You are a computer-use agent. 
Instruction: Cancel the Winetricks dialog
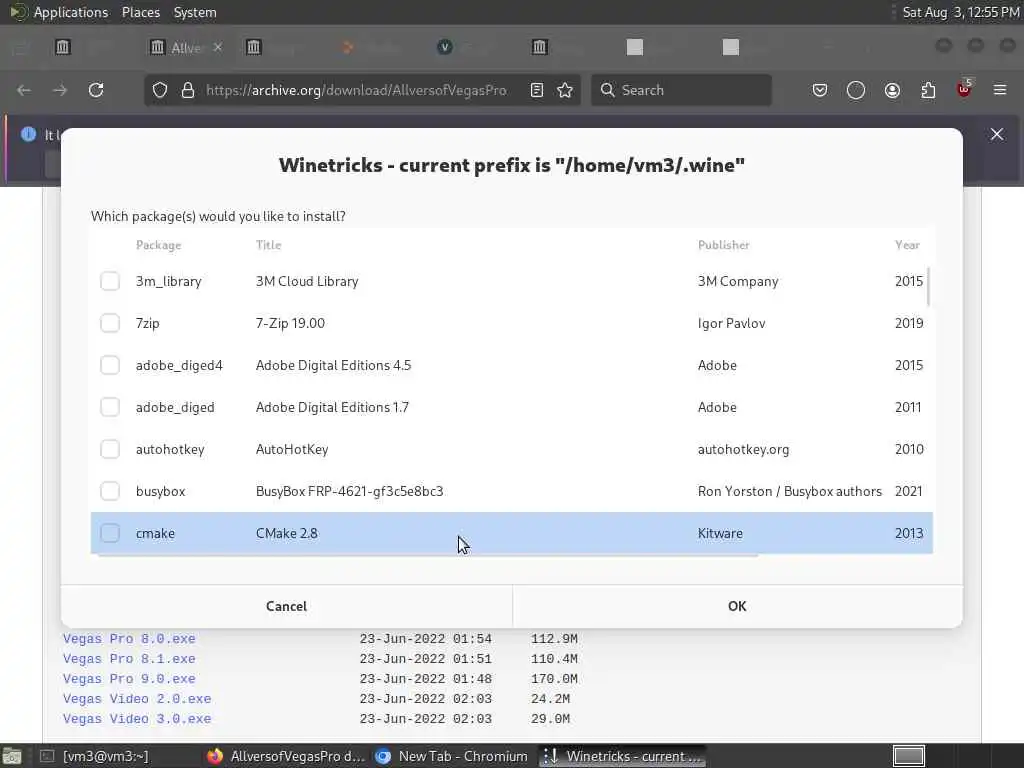click(286, 606)
